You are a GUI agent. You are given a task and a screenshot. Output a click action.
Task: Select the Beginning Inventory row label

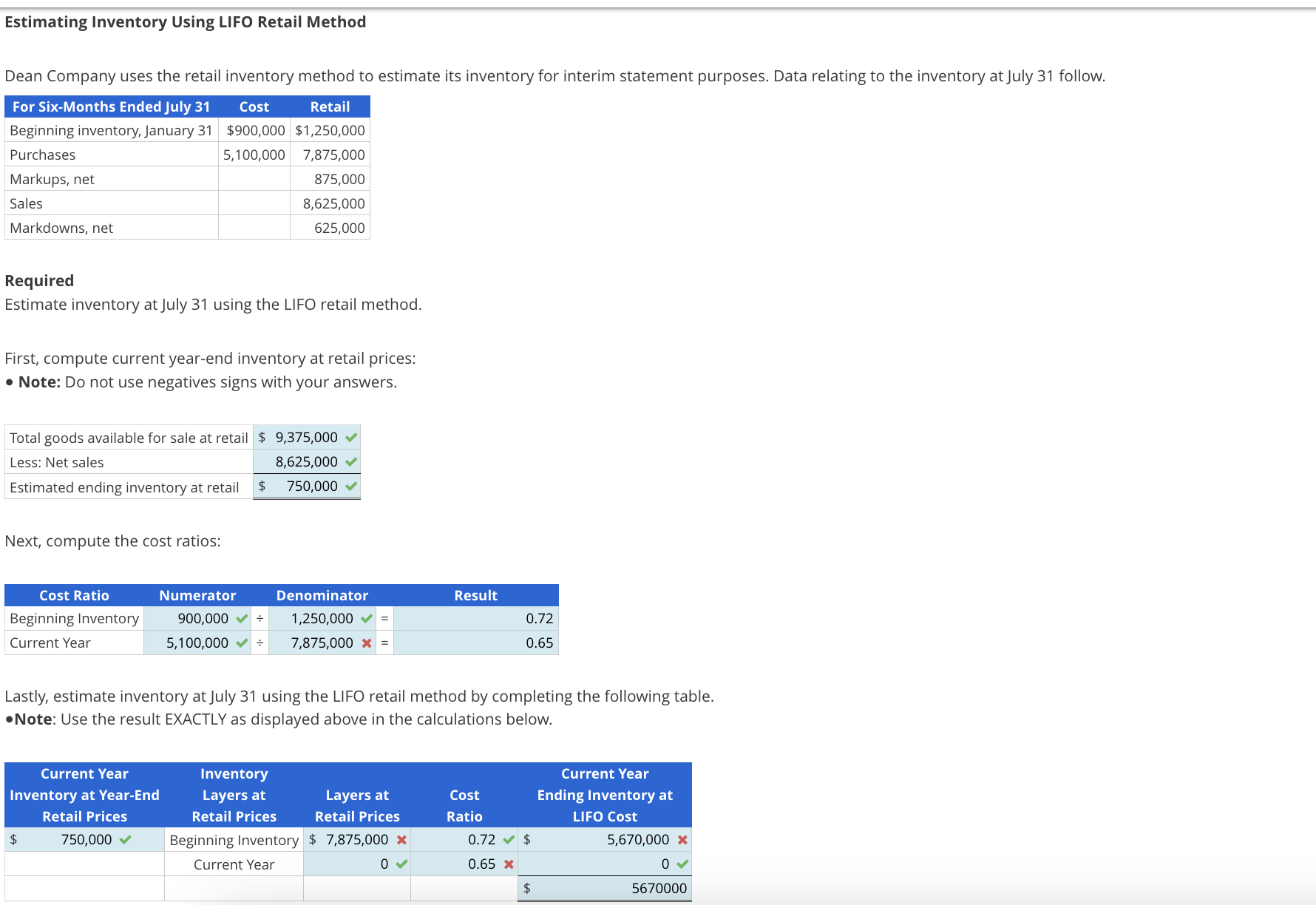tap(73, 618)
